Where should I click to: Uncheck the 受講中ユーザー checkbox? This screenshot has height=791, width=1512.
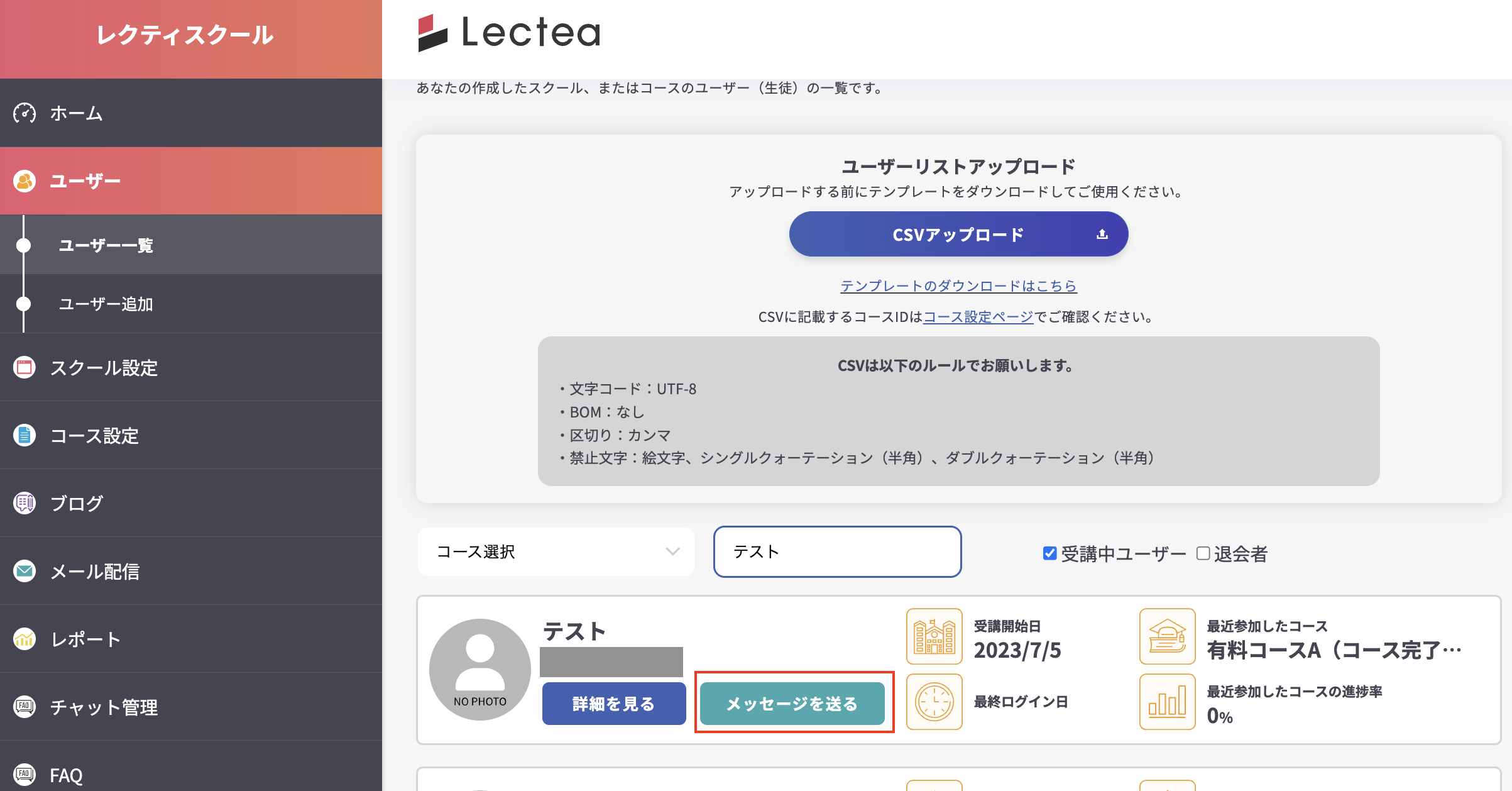[1049, 553]
